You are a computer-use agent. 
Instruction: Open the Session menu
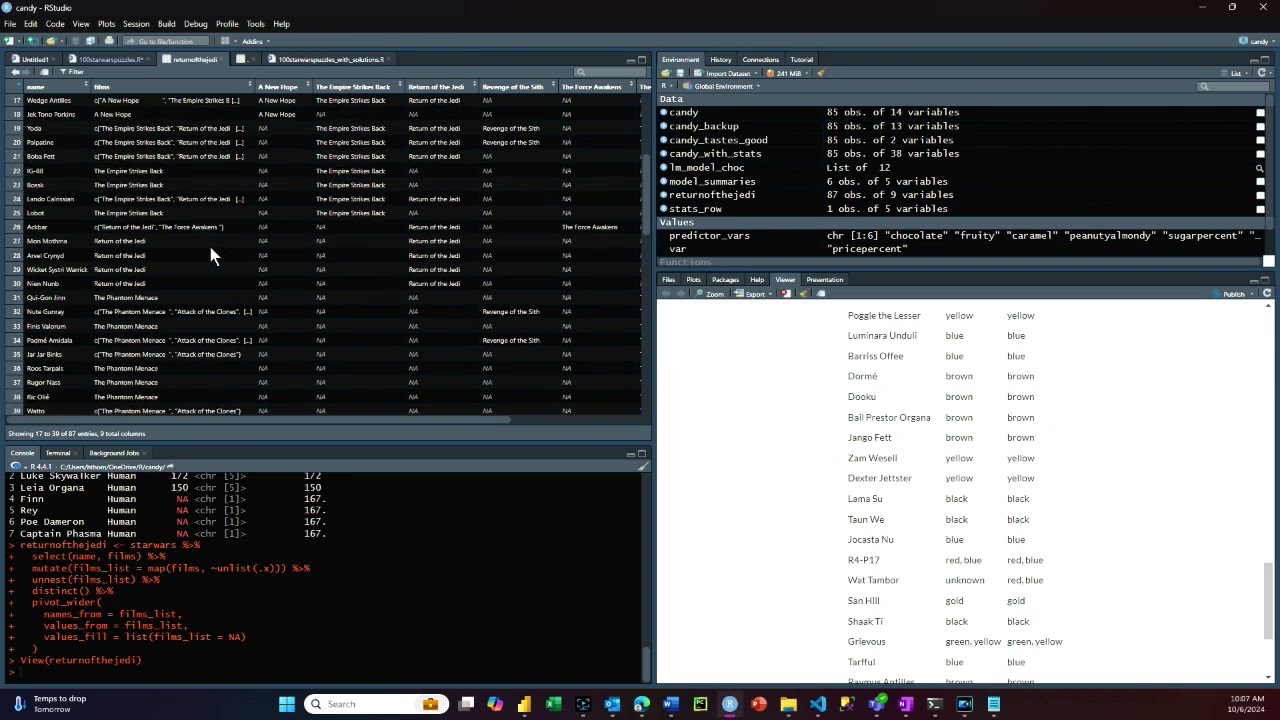click(x=136, y=24)
